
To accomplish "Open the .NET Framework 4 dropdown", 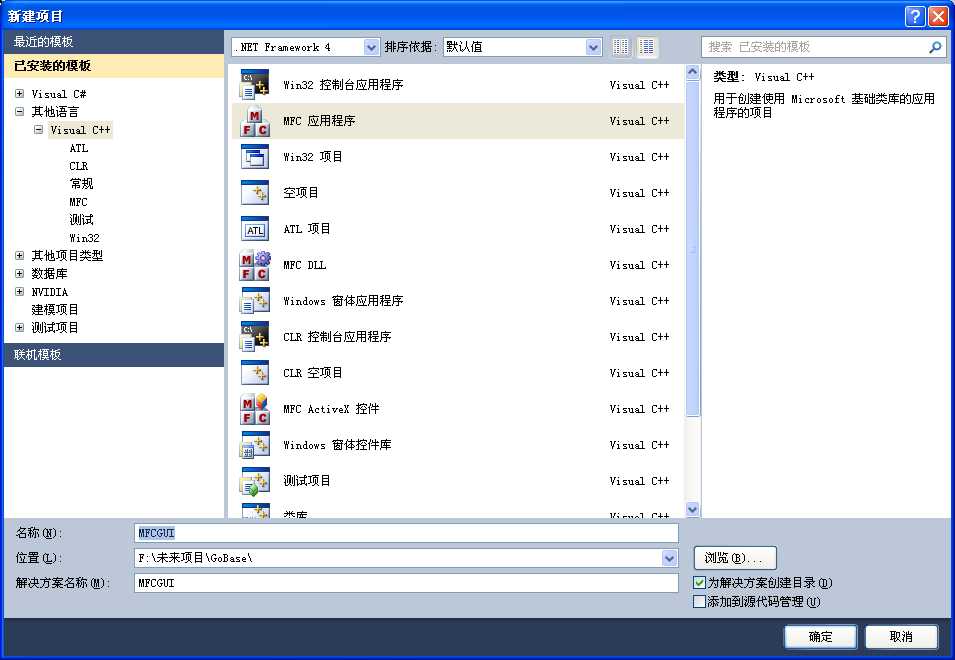I will pyautogui.click(x=372, y=47).
